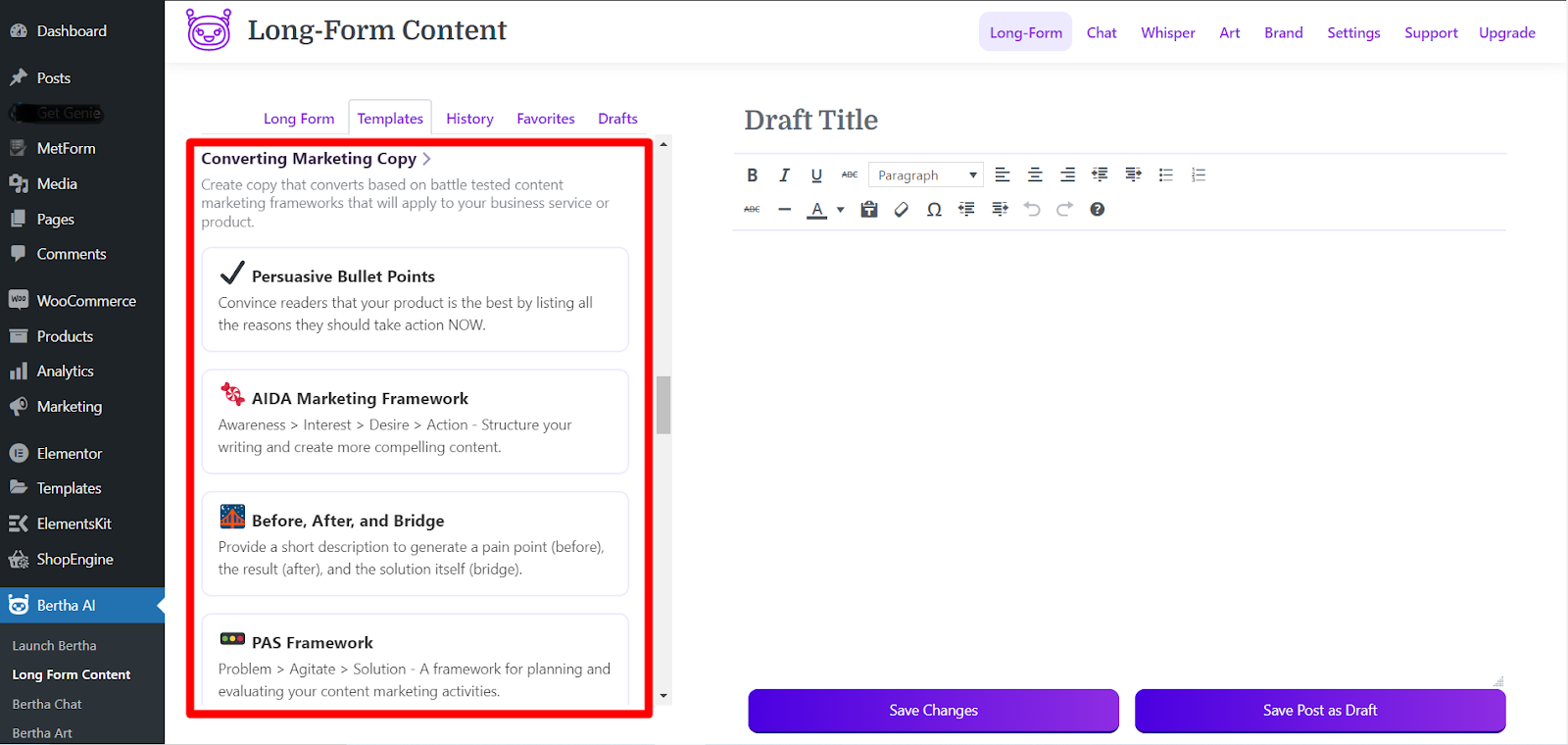The height and width of the screenshot is (745, 1568).
Task: Click the outdent icon beside the Omega symbol
Action: (x=966, y=210)
